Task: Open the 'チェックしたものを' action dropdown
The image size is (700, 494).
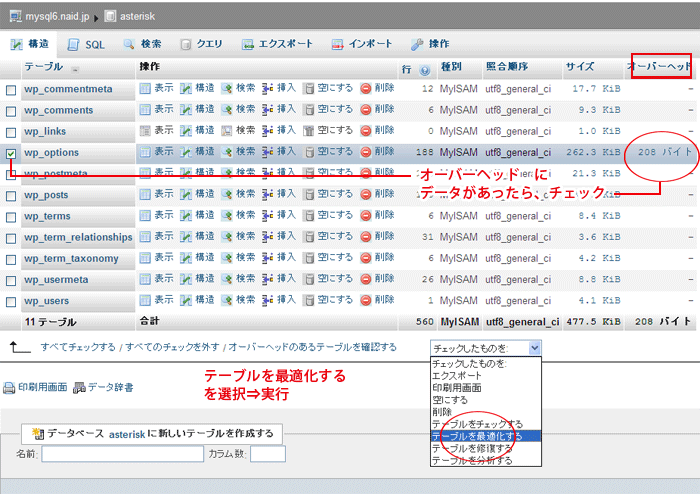Action: click(x=486, y=347)
